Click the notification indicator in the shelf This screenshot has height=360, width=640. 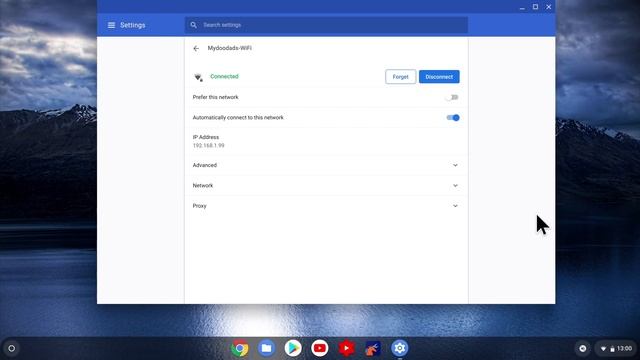point(583,349)
